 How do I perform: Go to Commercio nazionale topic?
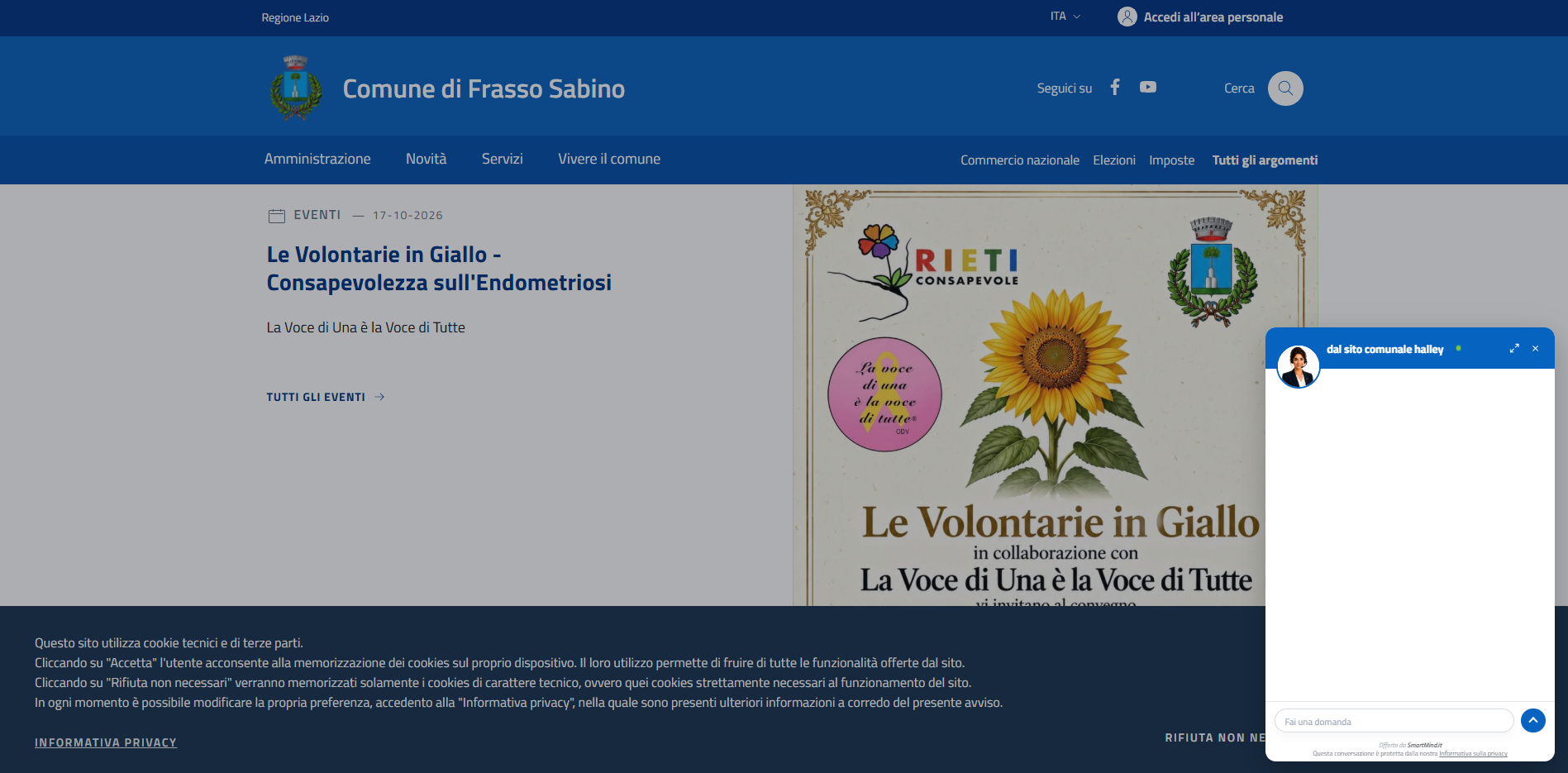[1020, 160]
